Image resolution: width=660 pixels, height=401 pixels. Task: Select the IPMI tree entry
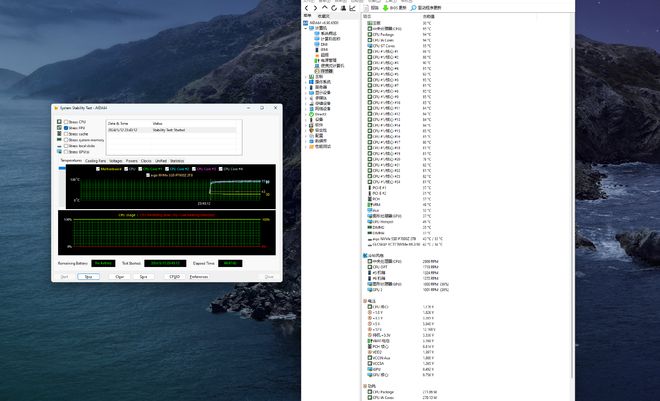pos(321,50)
